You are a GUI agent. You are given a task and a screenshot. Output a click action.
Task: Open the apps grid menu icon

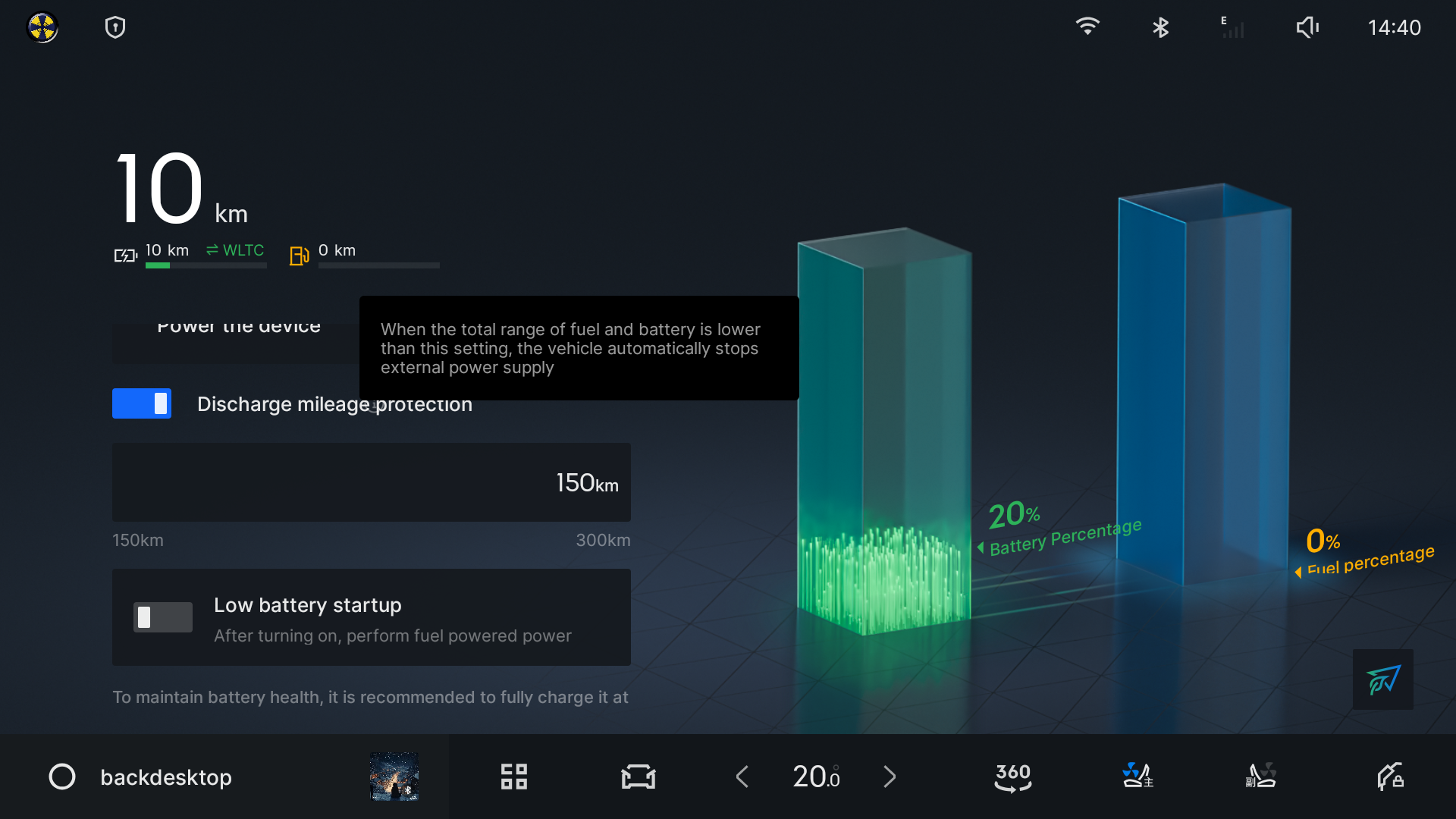pos(514,777)
